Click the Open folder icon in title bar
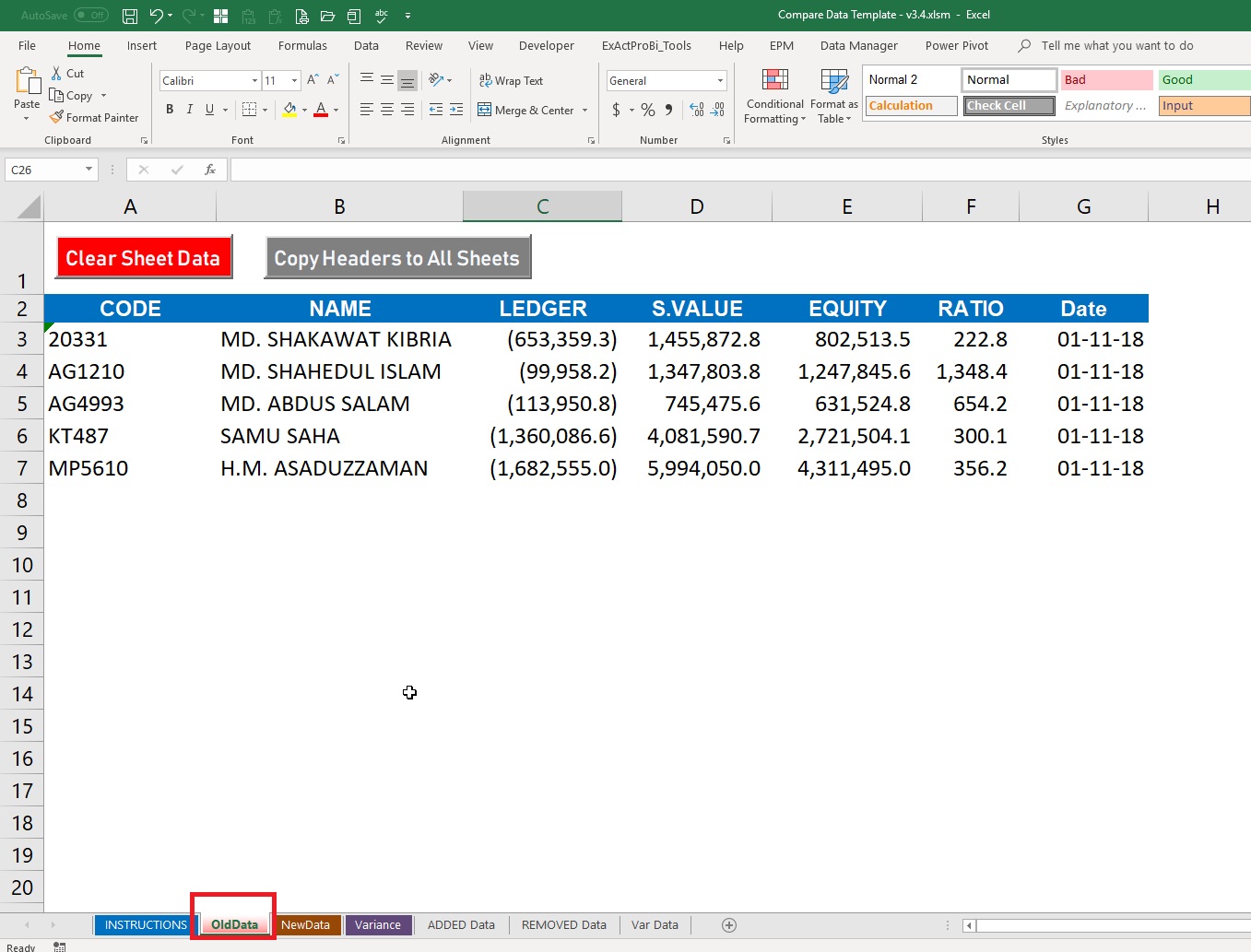 [x=327, y=16]
